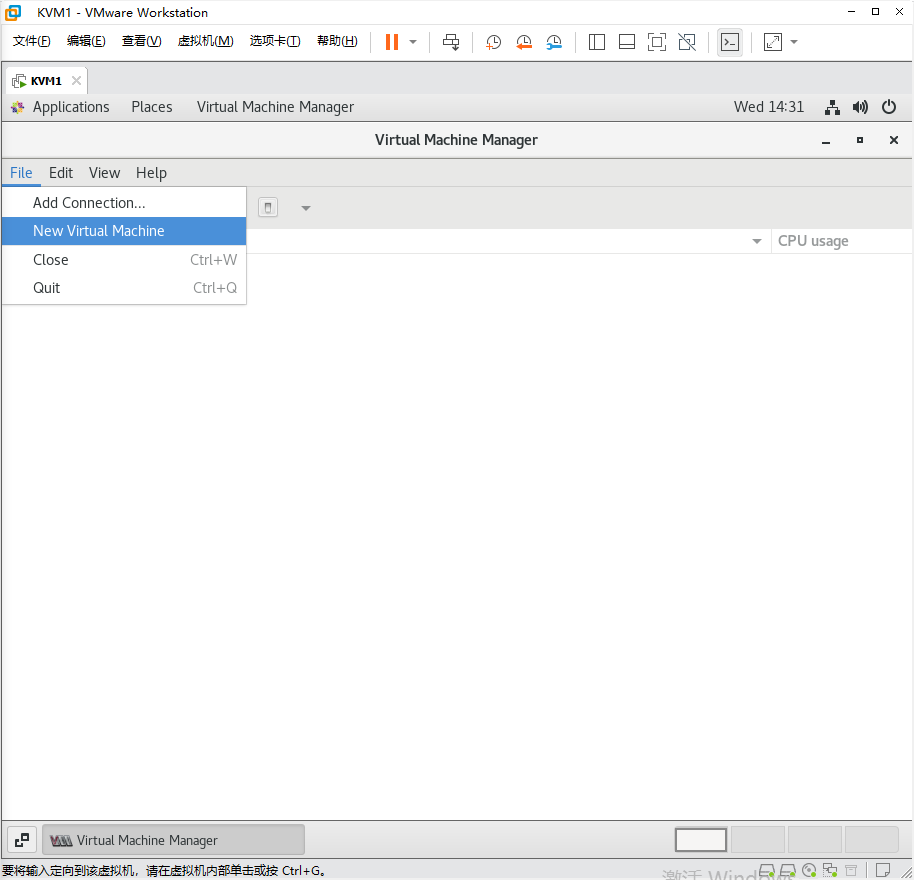Take a snapshot of this virtual machine
914x880 pixels.
pyautogui.click(x=493, y=42)
